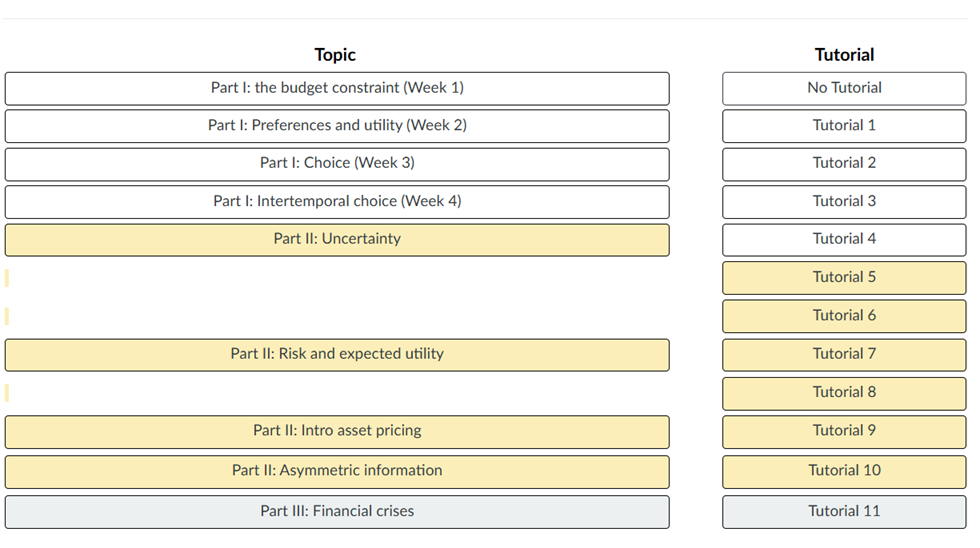Select Tutorial 6
Viewport: 980px width, 548px height.
[844, 316]
